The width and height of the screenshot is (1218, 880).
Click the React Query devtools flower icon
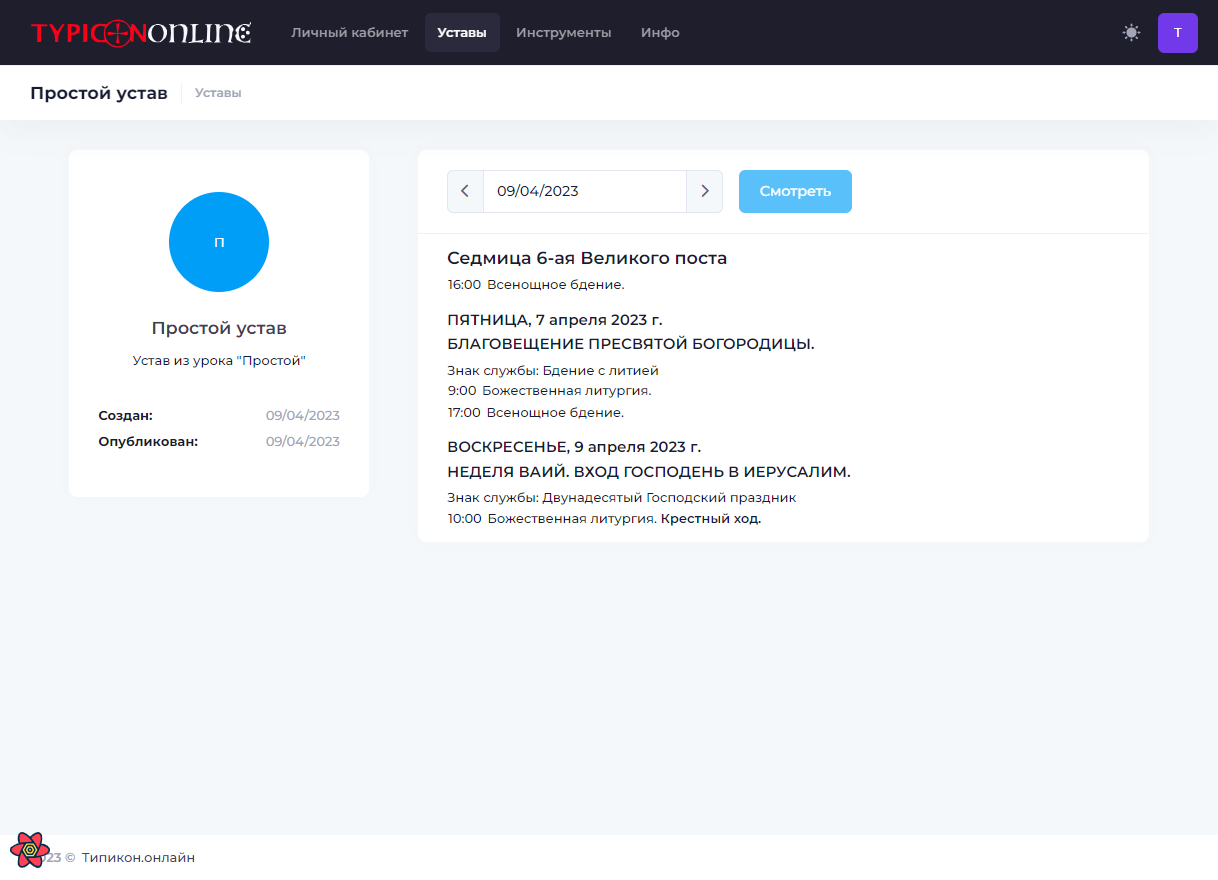(x=30, y=850)
